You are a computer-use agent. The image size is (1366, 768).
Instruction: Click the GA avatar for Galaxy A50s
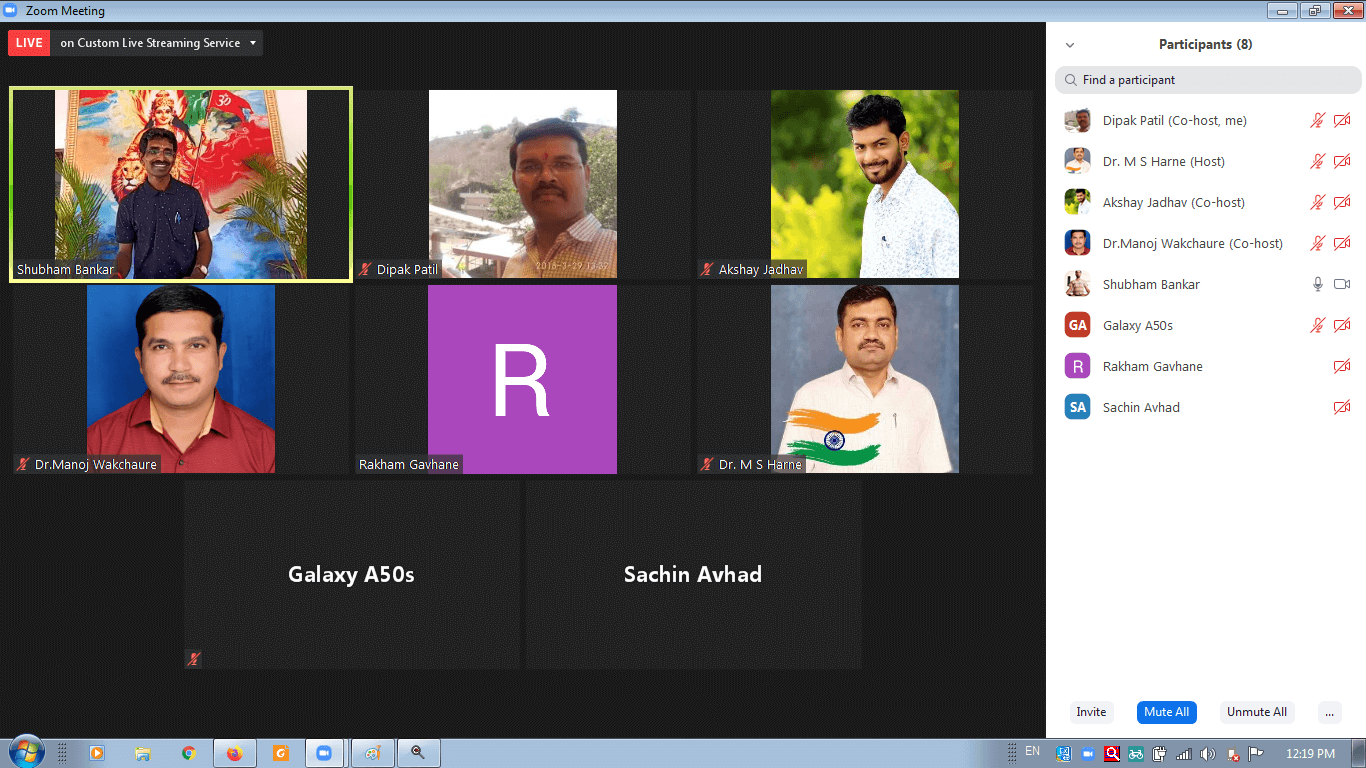1077,325
